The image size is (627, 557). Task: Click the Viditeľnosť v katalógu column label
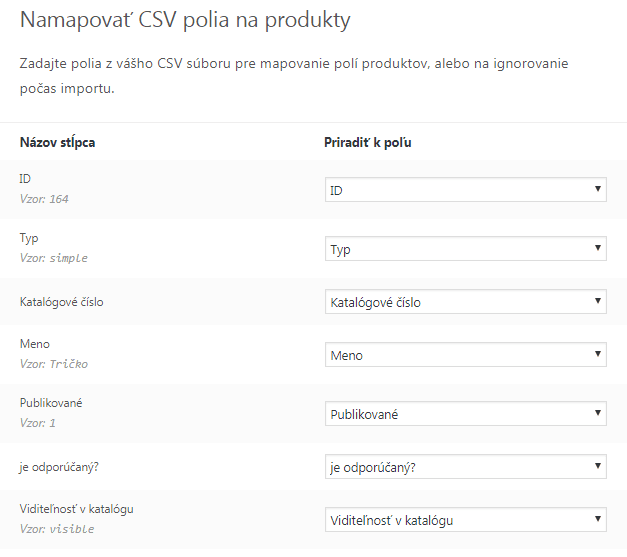[77, 509]
